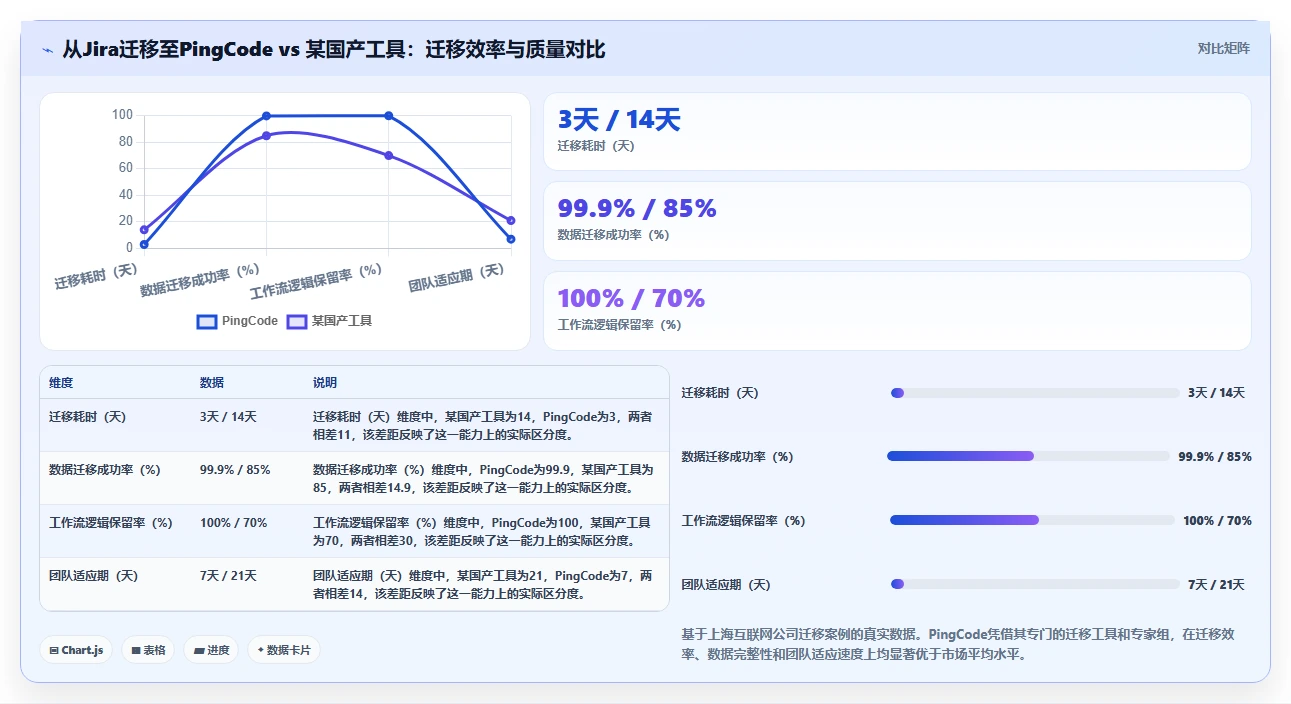Click 某国产工具 data point at 工作流逻辑保留率
The height and width of the screenshot is (704, 1291).
[x=388, y=155]
